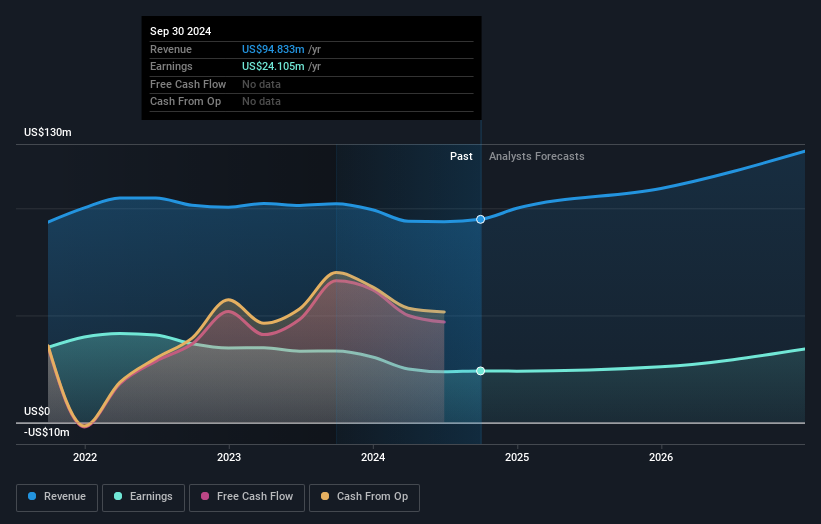Click the Cash From Op tooltip row label
The height and width of the screenshot is (524, 821).
(185, 102)
